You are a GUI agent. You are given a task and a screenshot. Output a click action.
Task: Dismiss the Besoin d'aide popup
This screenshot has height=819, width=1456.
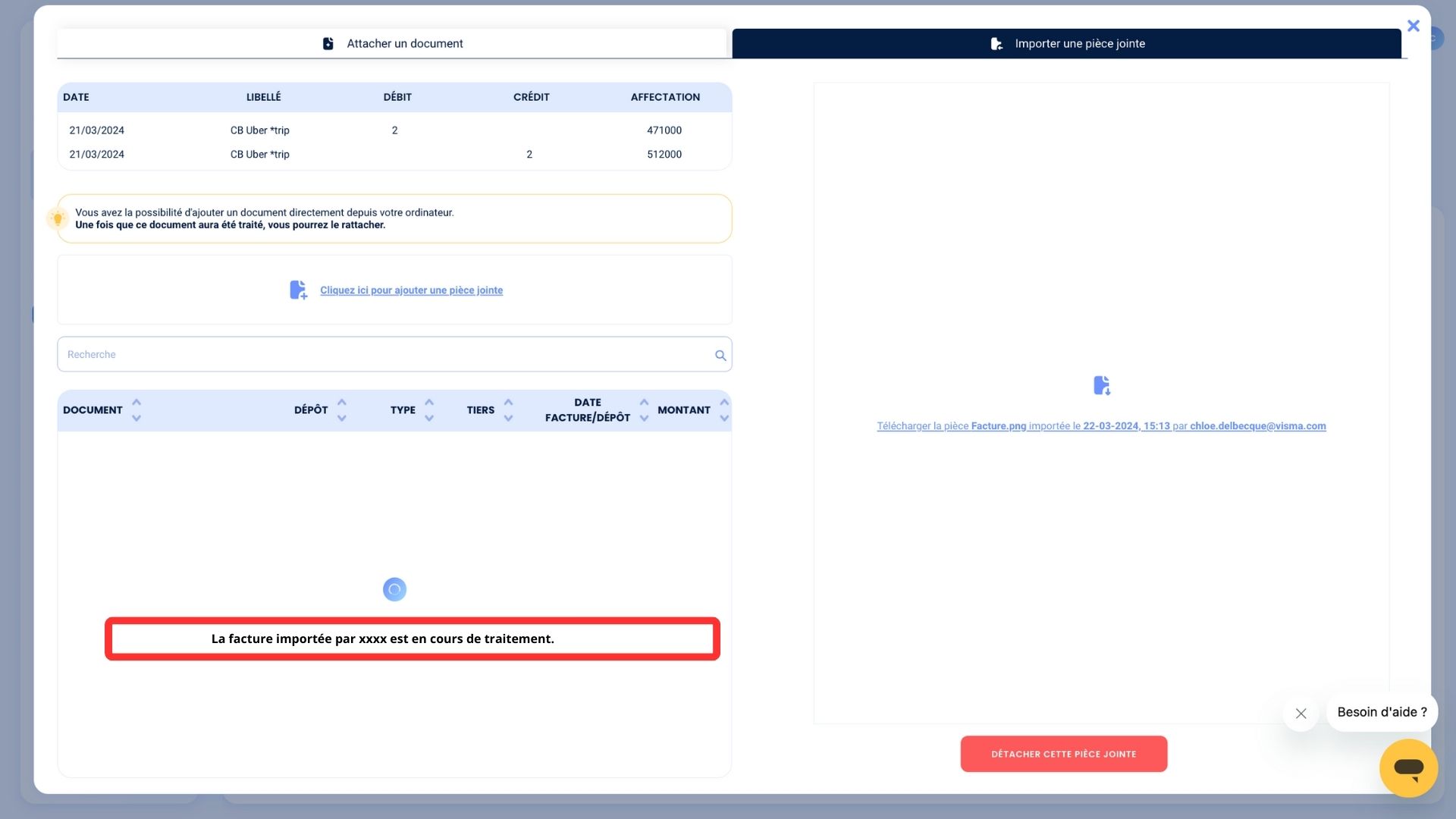coord(1301,714)
